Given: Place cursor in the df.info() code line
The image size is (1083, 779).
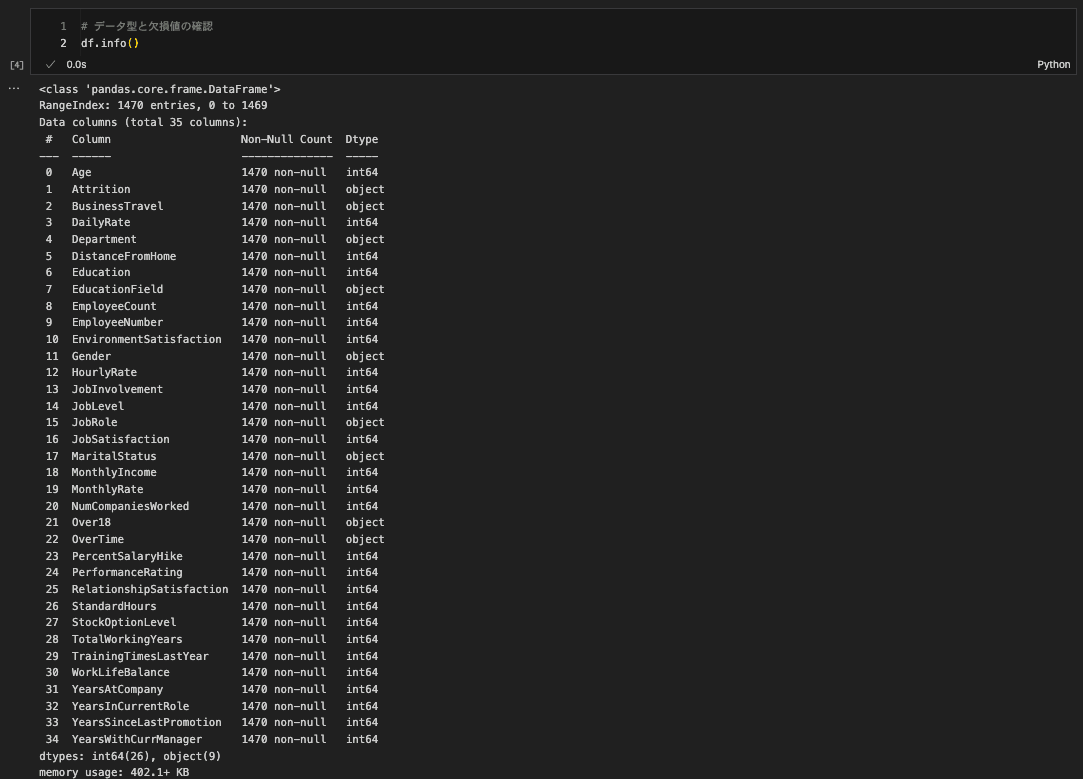Looking at the screenshot, I should coord(111,43).
